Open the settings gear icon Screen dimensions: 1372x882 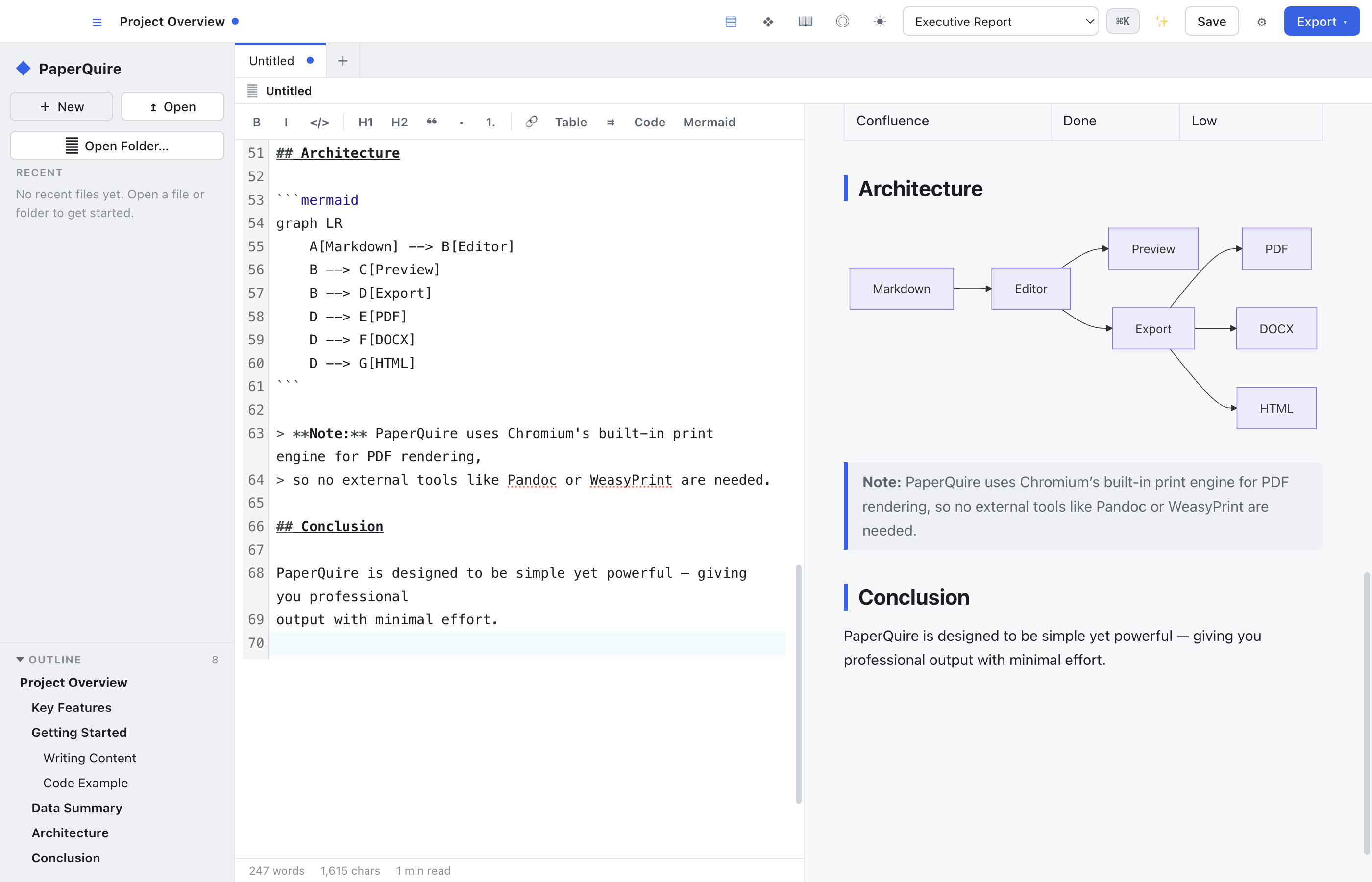click(1261, 22)
